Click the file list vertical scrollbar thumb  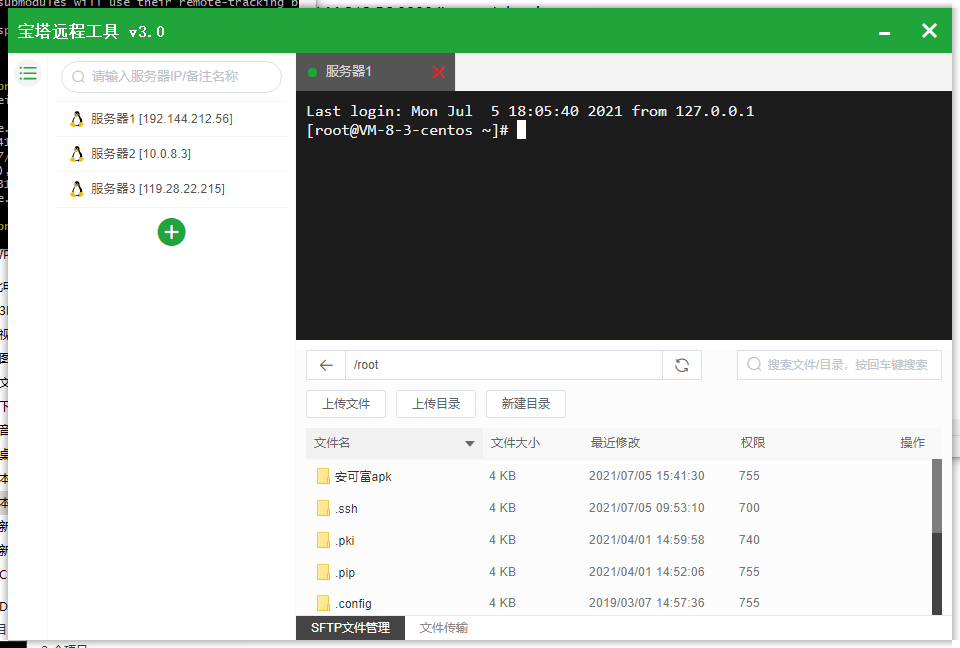[937, 496]
